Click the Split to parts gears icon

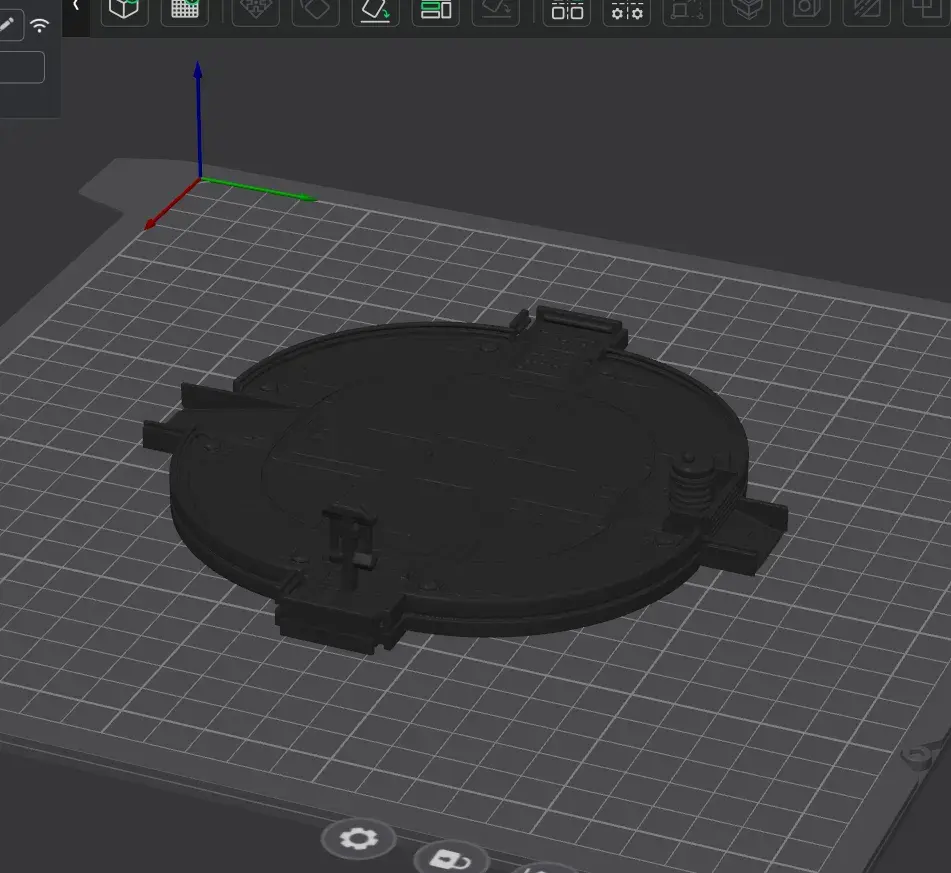tap(627, 9)
